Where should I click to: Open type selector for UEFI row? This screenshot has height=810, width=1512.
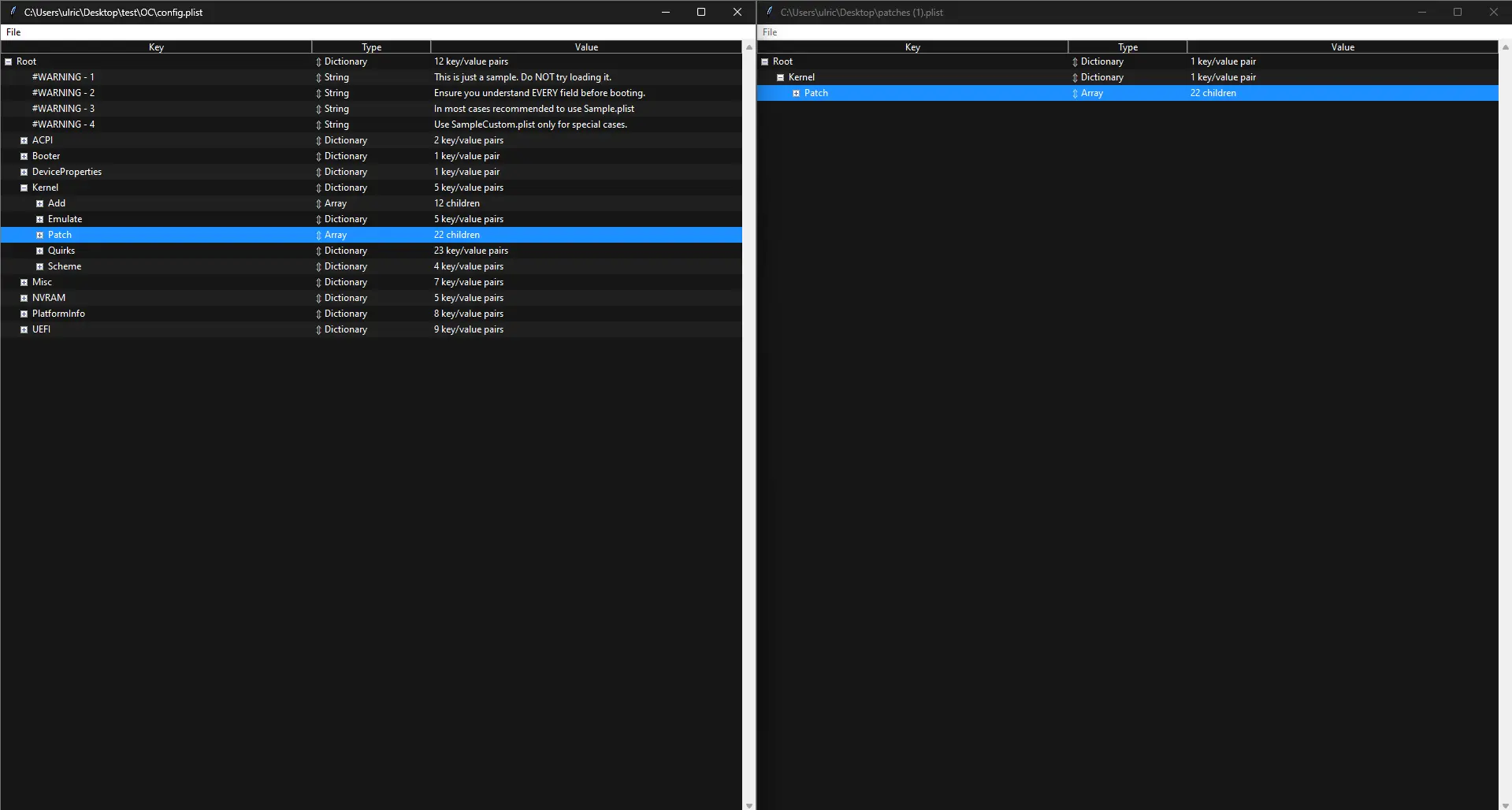(x=318, y=329)
